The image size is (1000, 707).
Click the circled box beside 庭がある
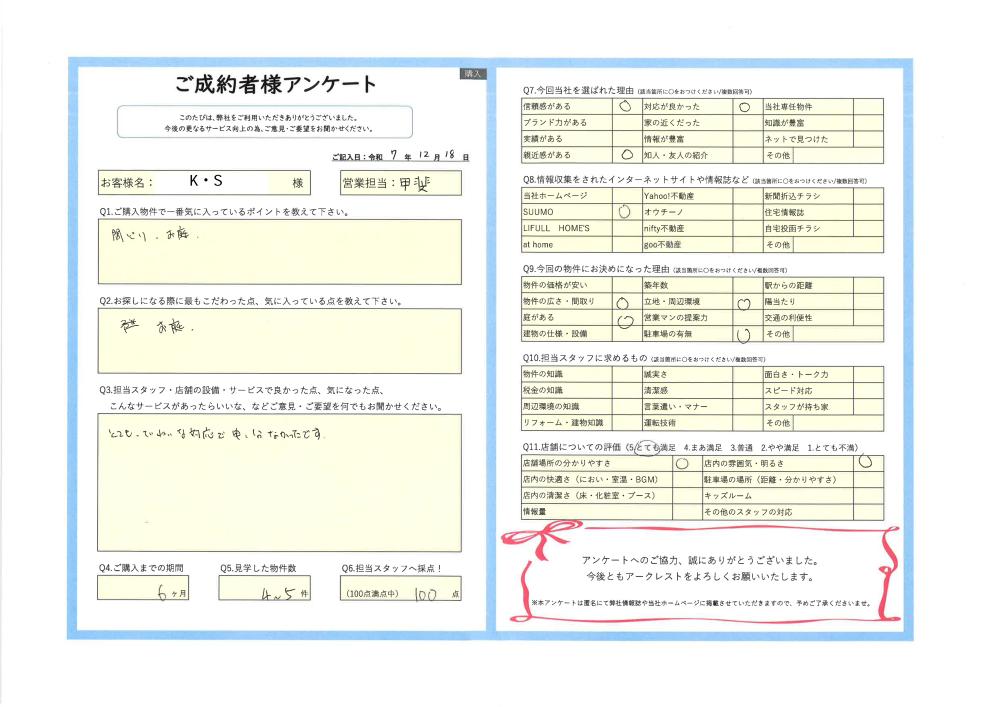click(x=625, y=318)
